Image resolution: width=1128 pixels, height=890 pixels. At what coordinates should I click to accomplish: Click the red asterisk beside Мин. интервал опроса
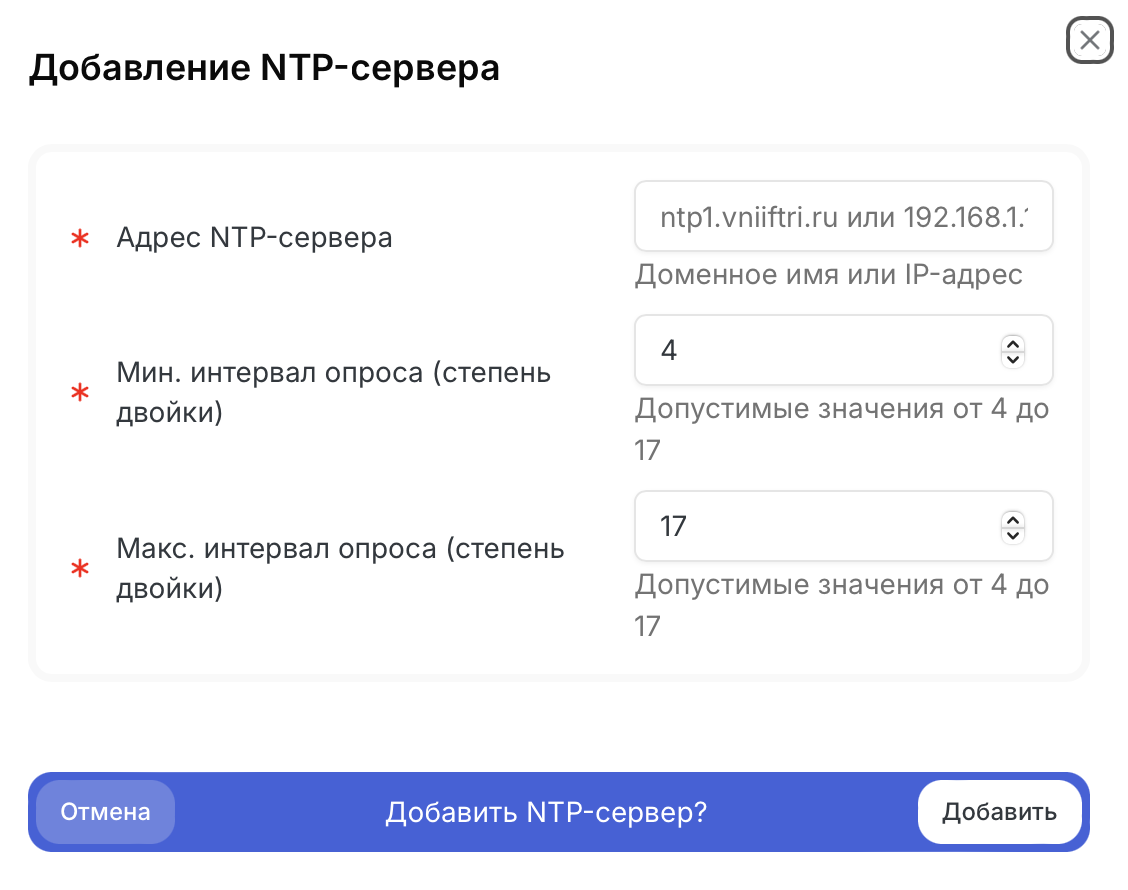79,394
